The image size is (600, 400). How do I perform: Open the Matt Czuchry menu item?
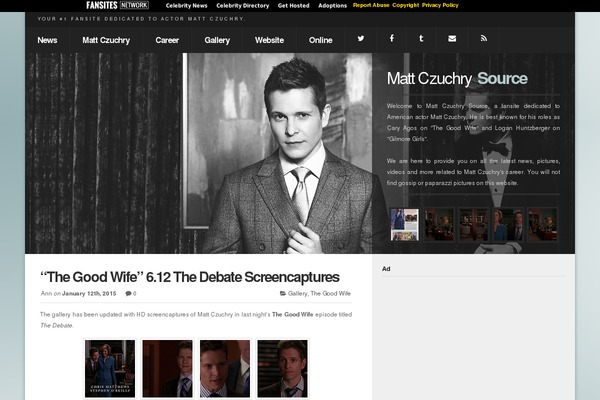click(106, 40)
